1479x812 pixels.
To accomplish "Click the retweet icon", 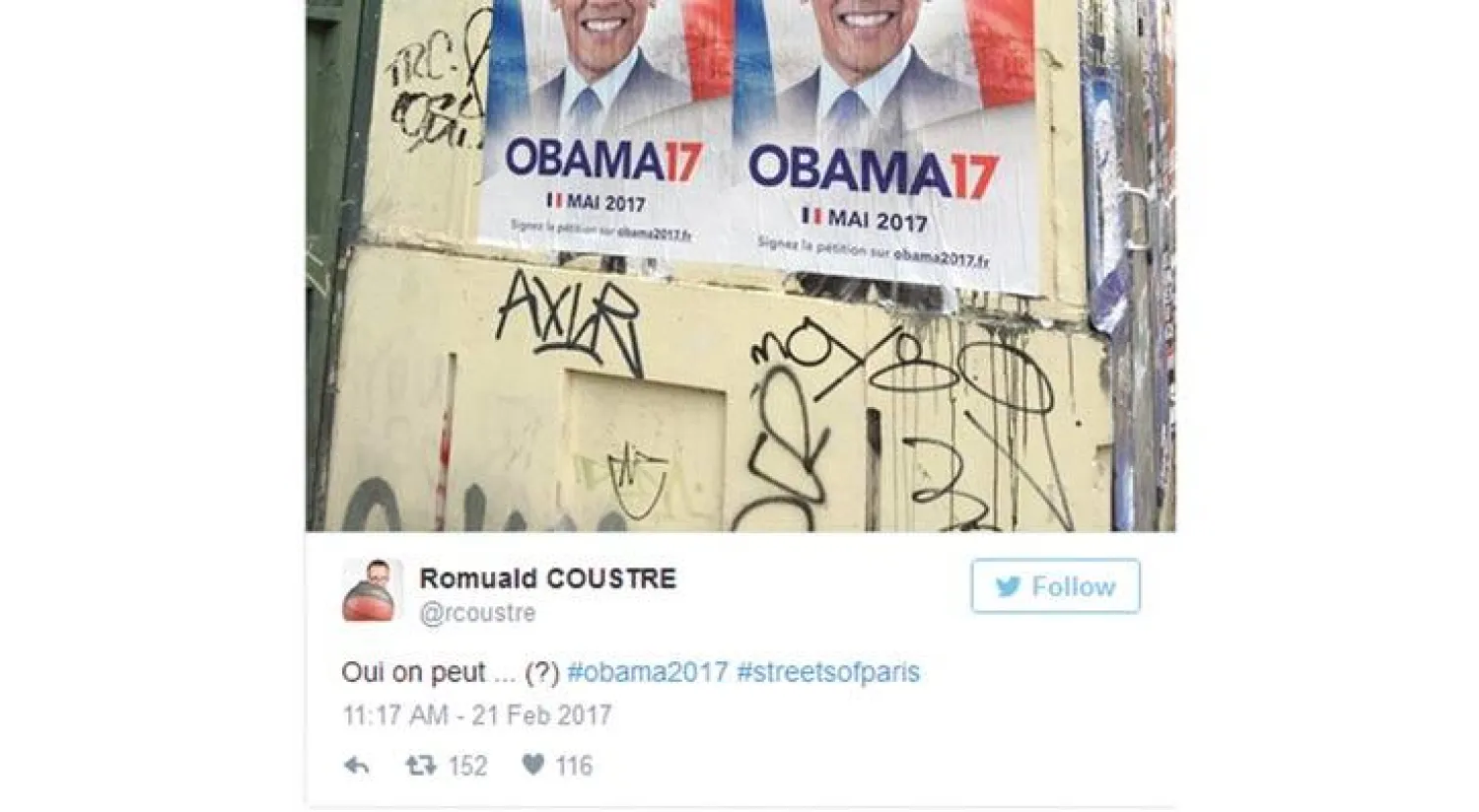I will tap(421, 766).
